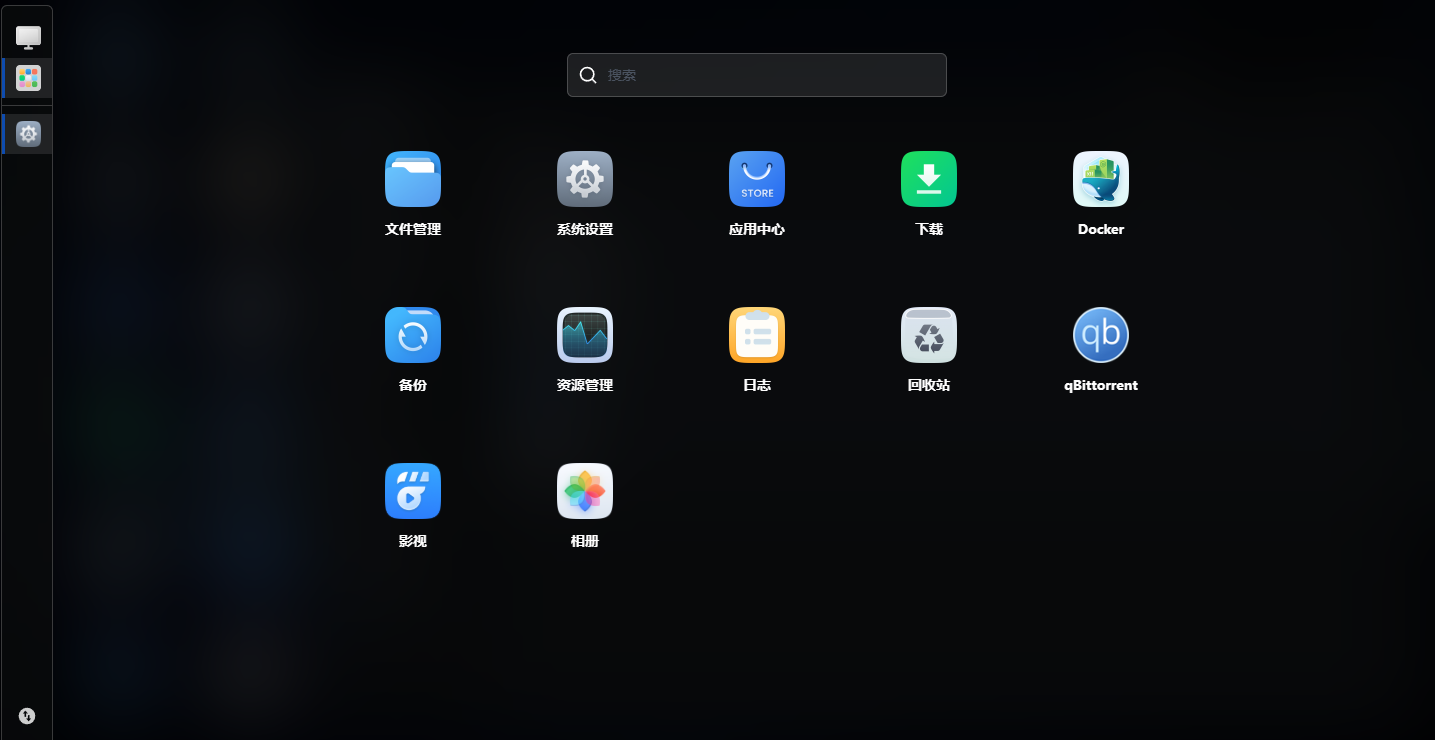Launch the 备份 backup app
The width and height of the screenshot is (1435, 740).
pos(413,335)
